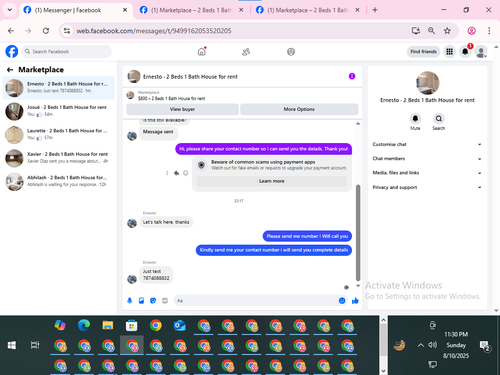
Task: Open the Chrome profile icon
Action: tap(471, 31)
